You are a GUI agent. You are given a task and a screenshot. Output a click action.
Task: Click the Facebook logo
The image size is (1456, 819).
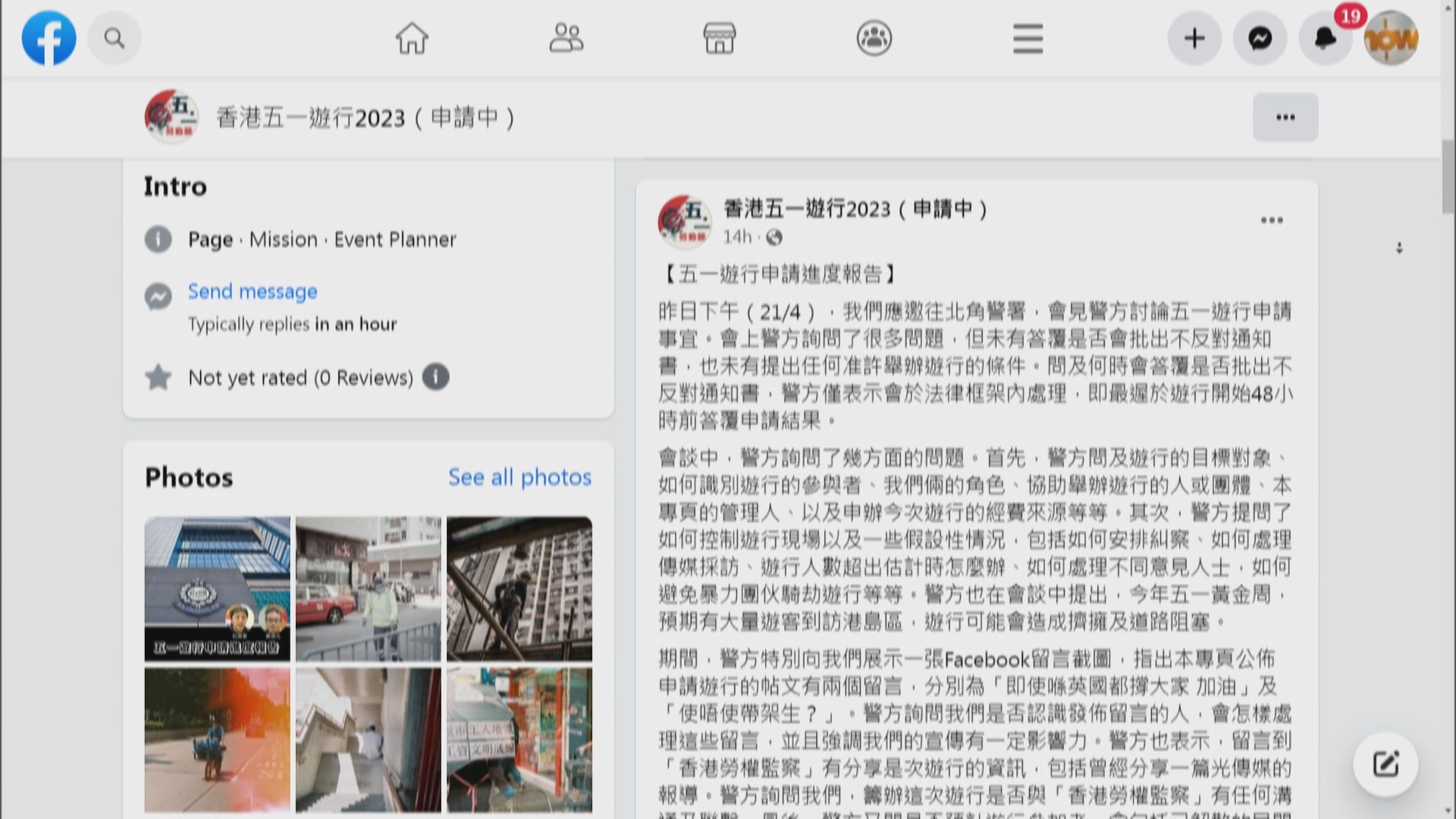point(49,37)
